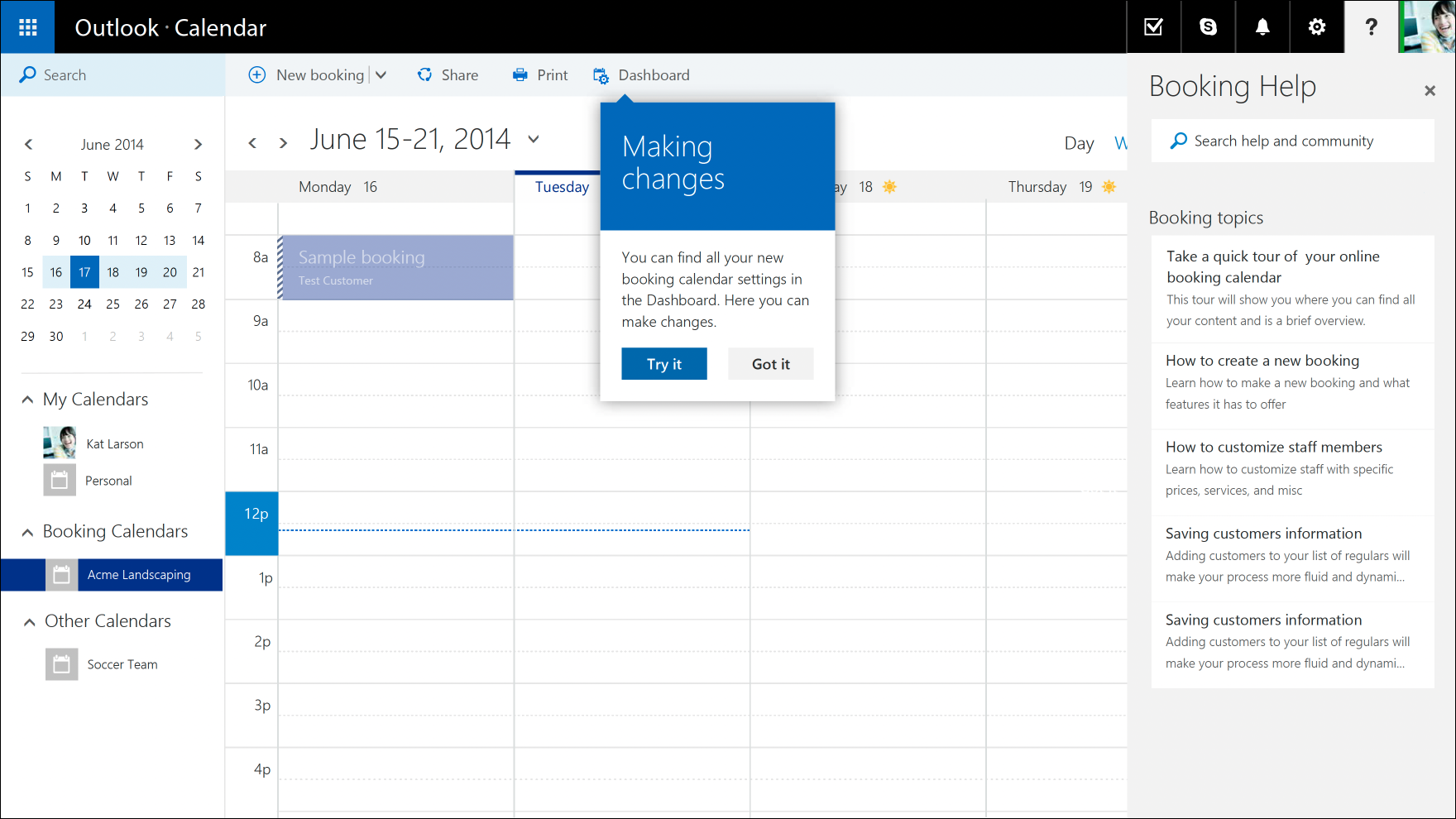Open 'How to customize staff members' topic
Screen dimensions: 1456x819
(x=1293, y=472)
